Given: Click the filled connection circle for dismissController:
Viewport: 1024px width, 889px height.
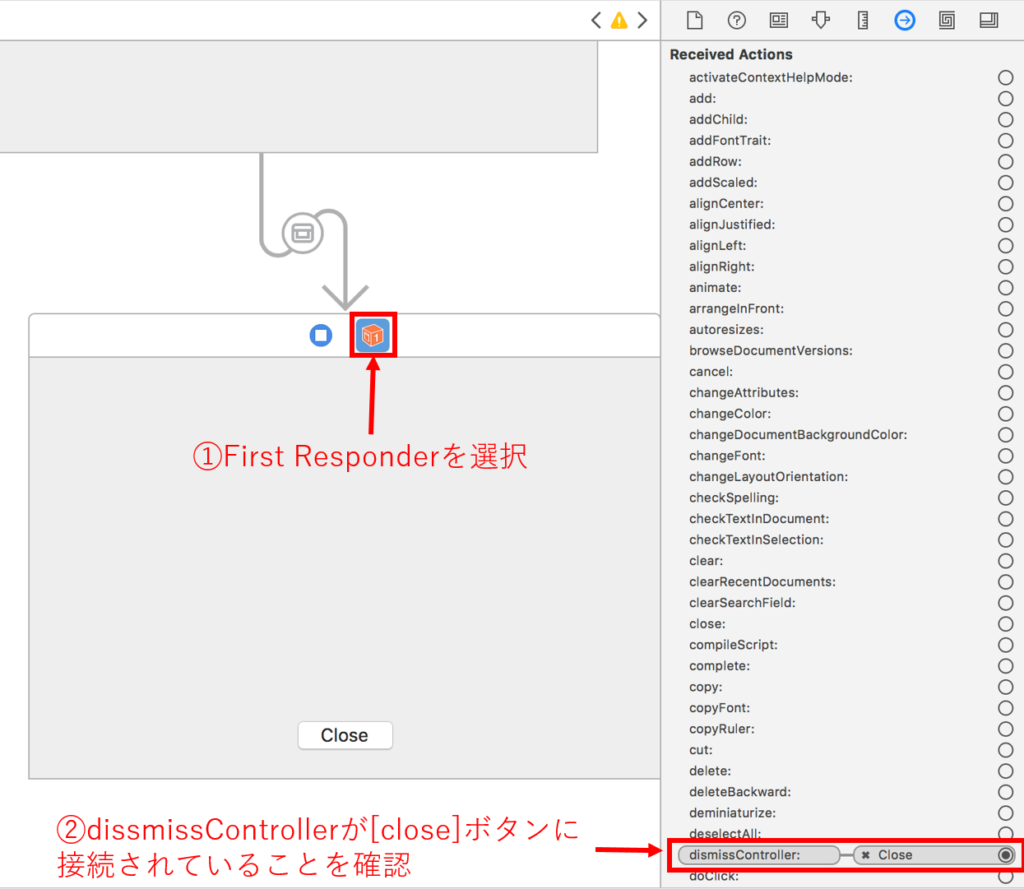Looking at the screenshot, I should coord(1005,855).
